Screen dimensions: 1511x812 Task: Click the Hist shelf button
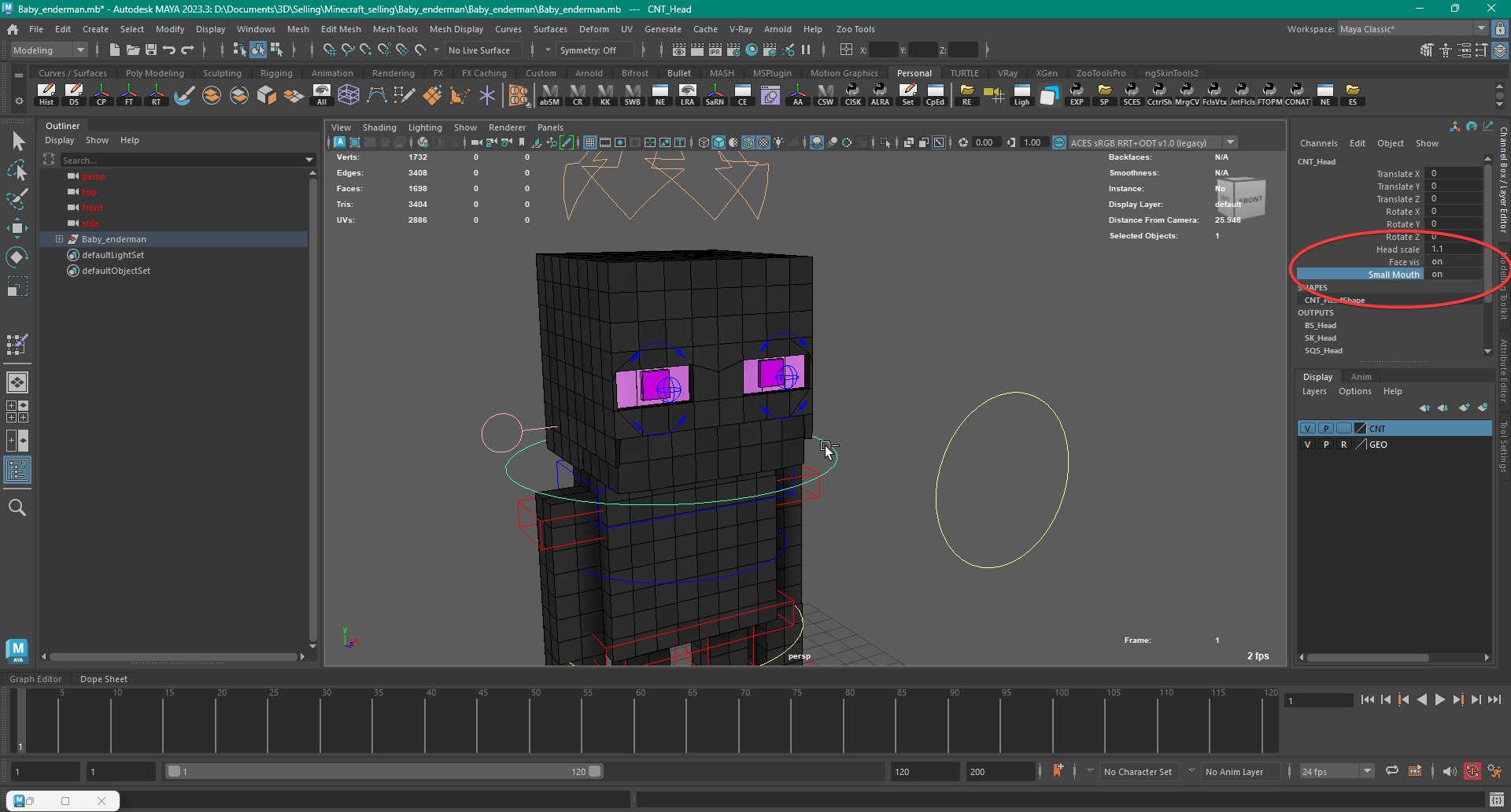point(46,95)
